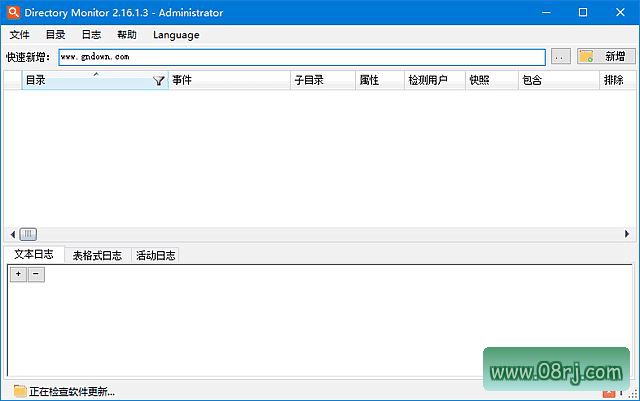Click the horizontal scrollbar right arrow
The width and height of the screenshot is (640, 401).
pyautogui.click(x=627, y=234)
